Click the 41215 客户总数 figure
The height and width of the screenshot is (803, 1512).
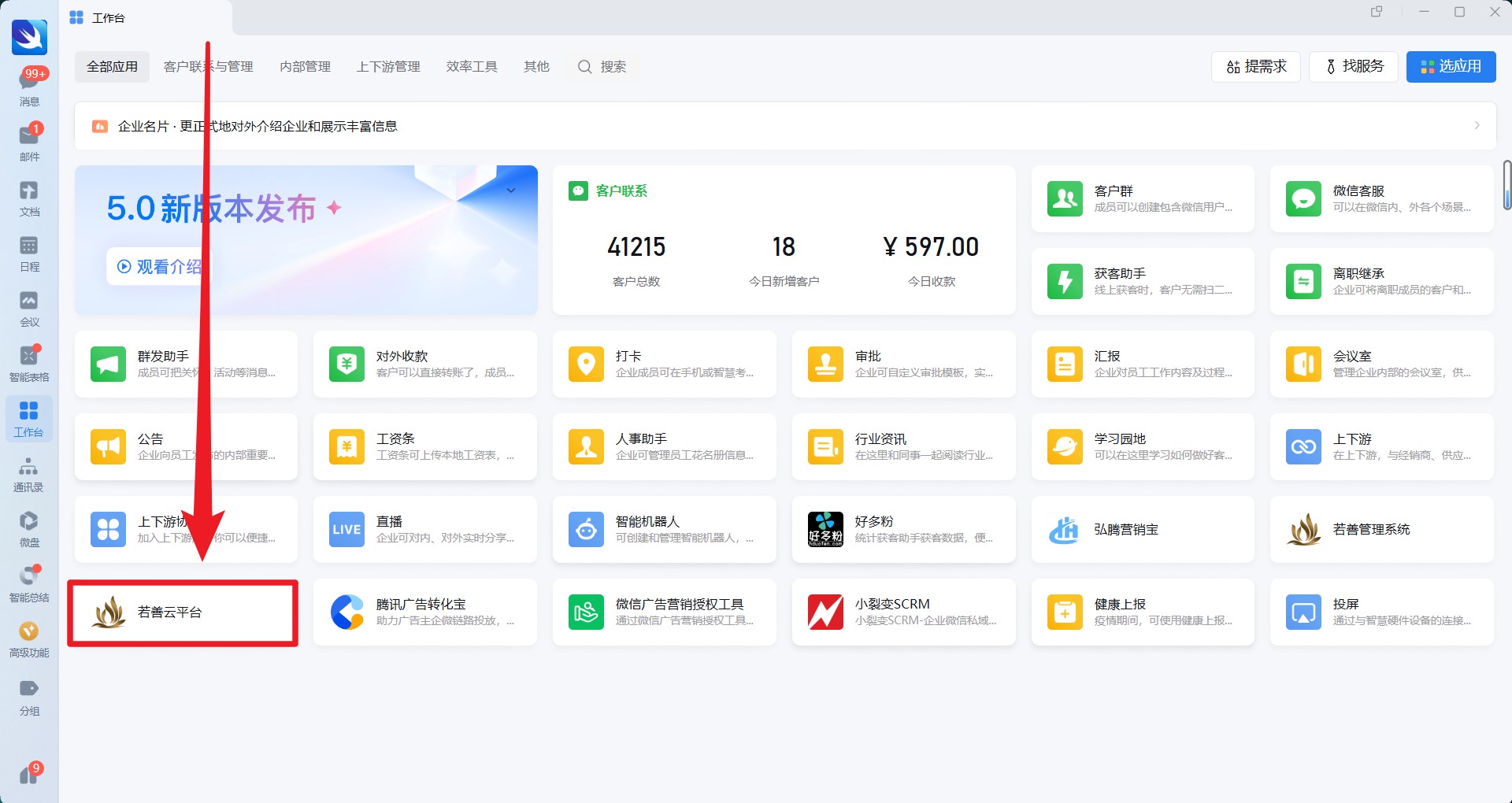pos(636,247)
